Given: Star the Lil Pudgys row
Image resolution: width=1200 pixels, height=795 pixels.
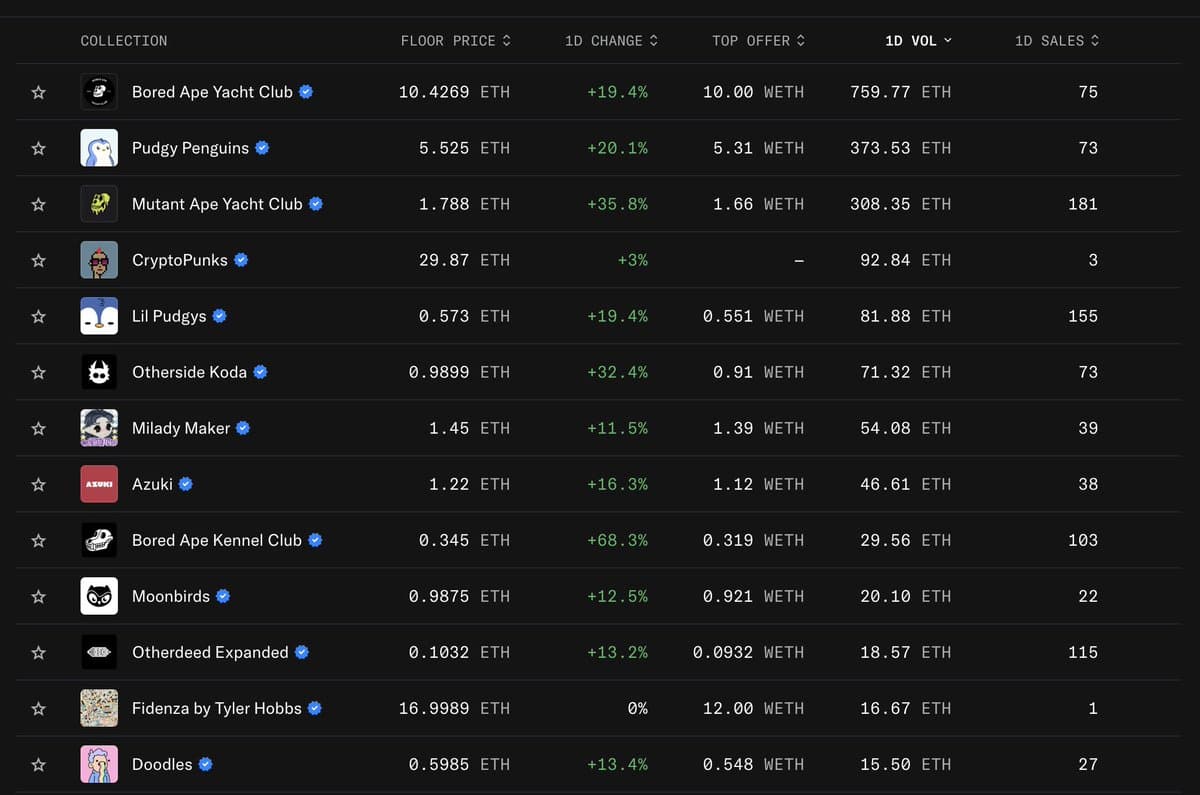Looking at the screenshot, I should [38, 316].
